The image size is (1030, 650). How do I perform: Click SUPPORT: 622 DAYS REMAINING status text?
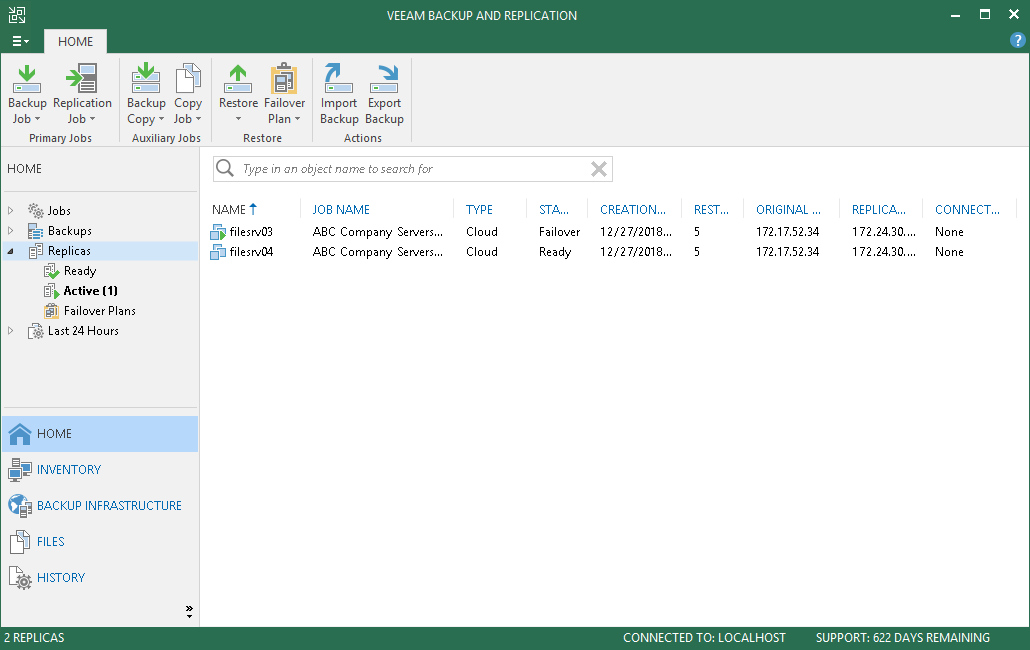pyautogui.click(x=903, y=638)
